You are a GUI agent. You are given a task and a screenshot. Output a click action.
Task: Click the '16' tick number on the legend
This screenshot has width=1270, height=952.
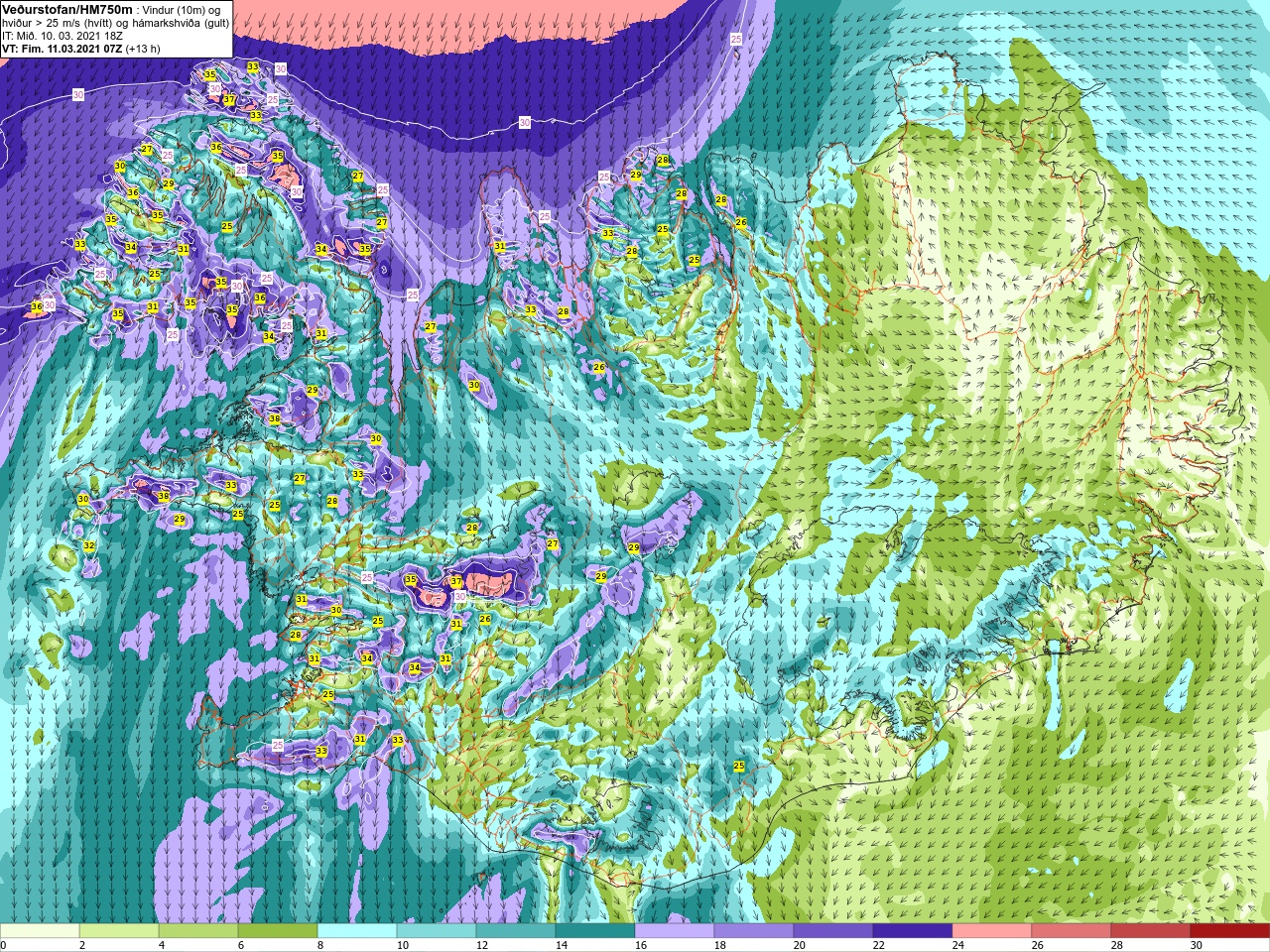(640, 945)
